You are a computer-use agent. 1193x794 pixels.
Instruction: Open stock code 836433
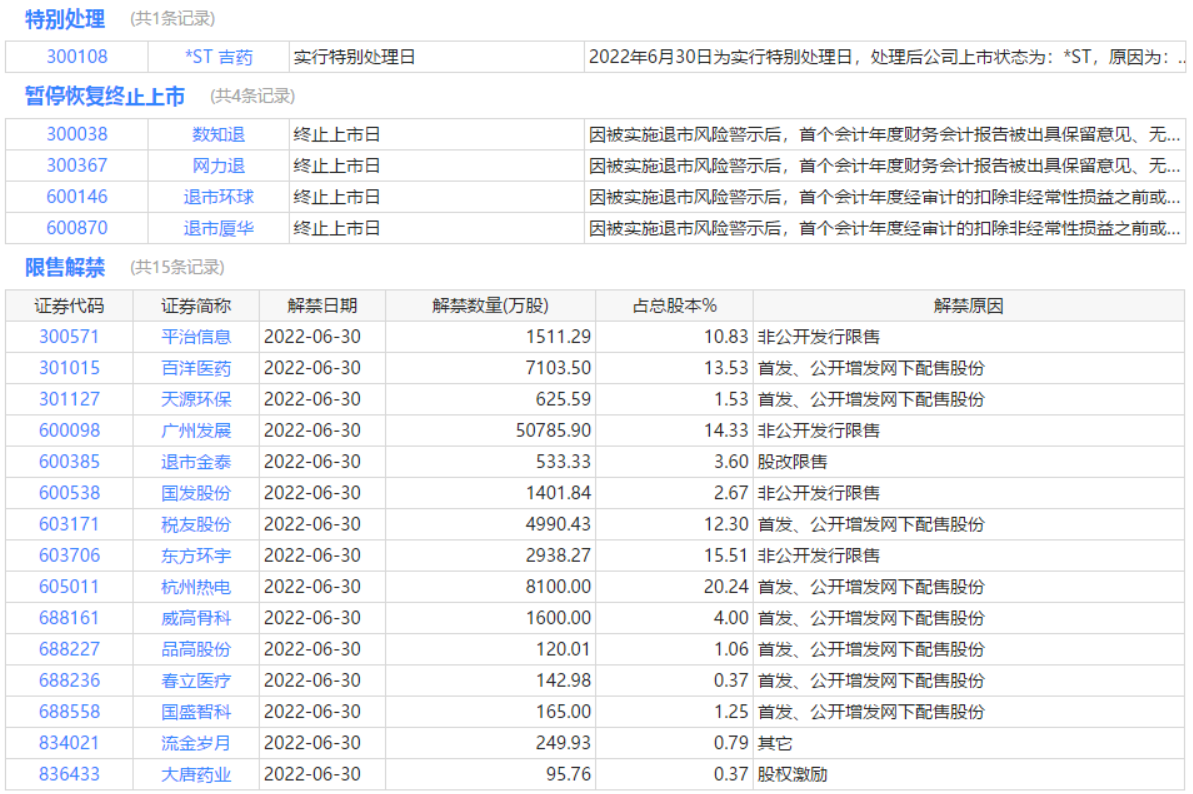coord(69,773)
